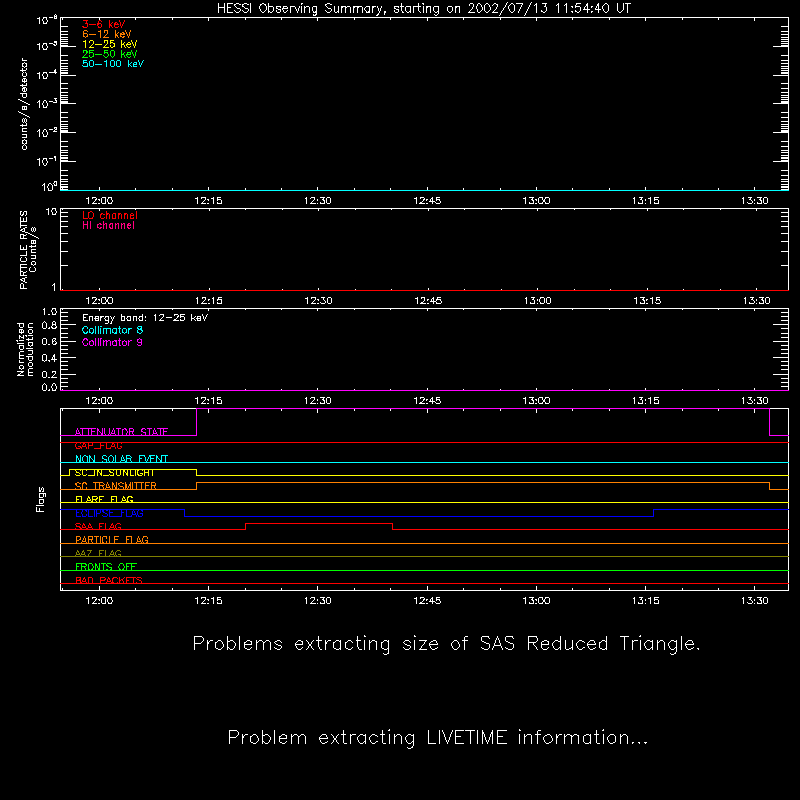Click the 13:30 tick label under Flags panel
The width and height of the screenshot is (800, 800).
click(755, 601)
